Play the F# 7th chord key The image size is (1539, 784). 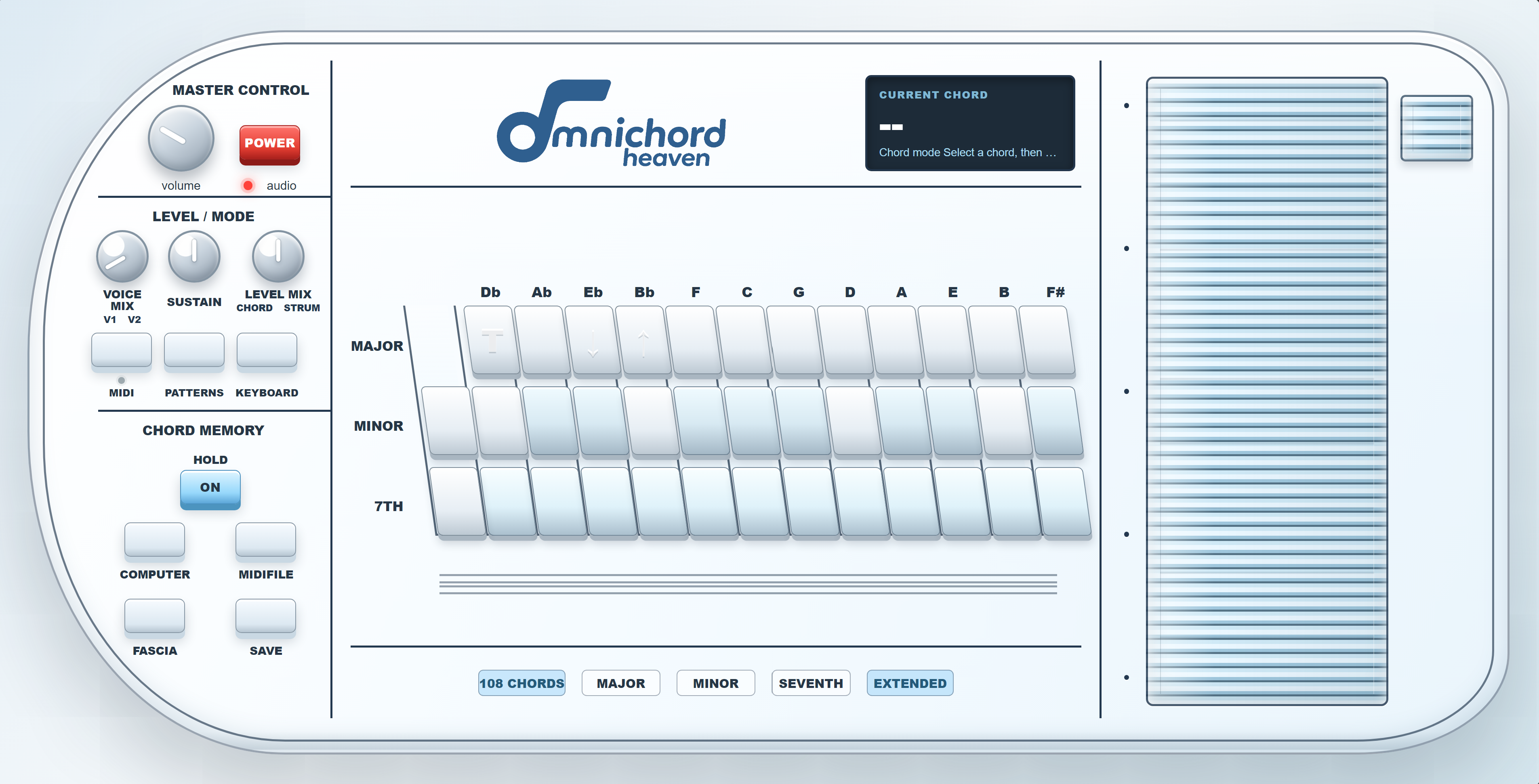[x=1064, y=503]
